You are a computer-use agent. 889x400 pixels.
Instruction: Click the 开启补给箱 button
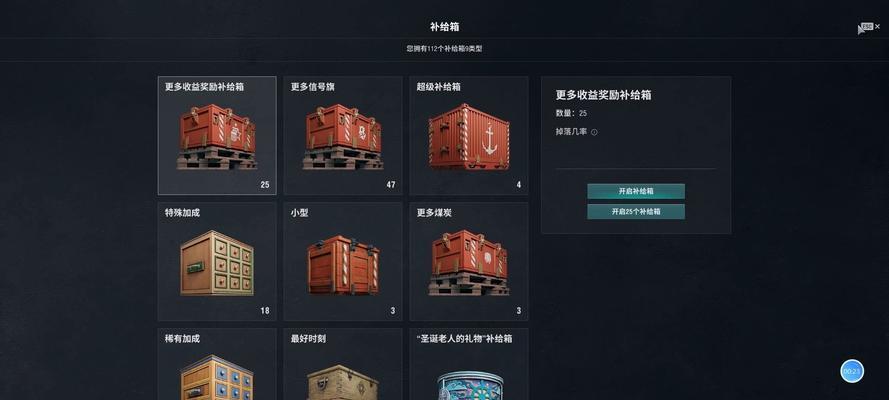point(636,192)
